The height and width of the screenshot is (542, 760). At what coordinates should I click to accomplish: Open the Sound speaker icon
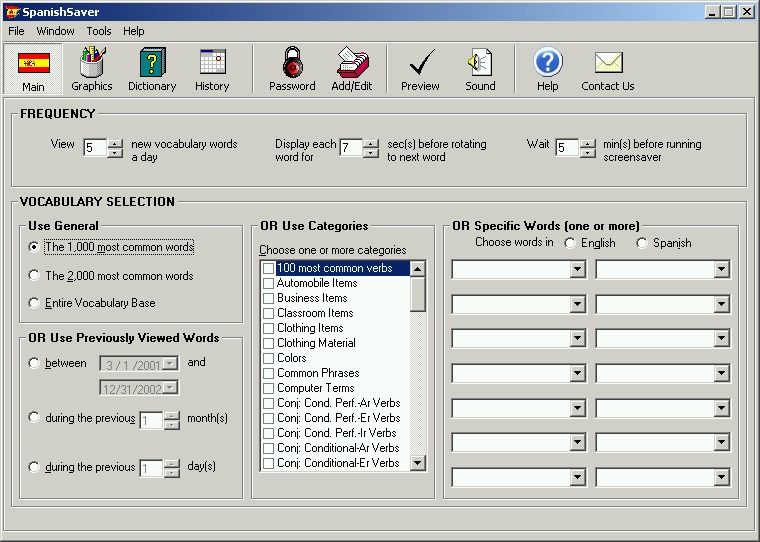click(x=480, y=69)
